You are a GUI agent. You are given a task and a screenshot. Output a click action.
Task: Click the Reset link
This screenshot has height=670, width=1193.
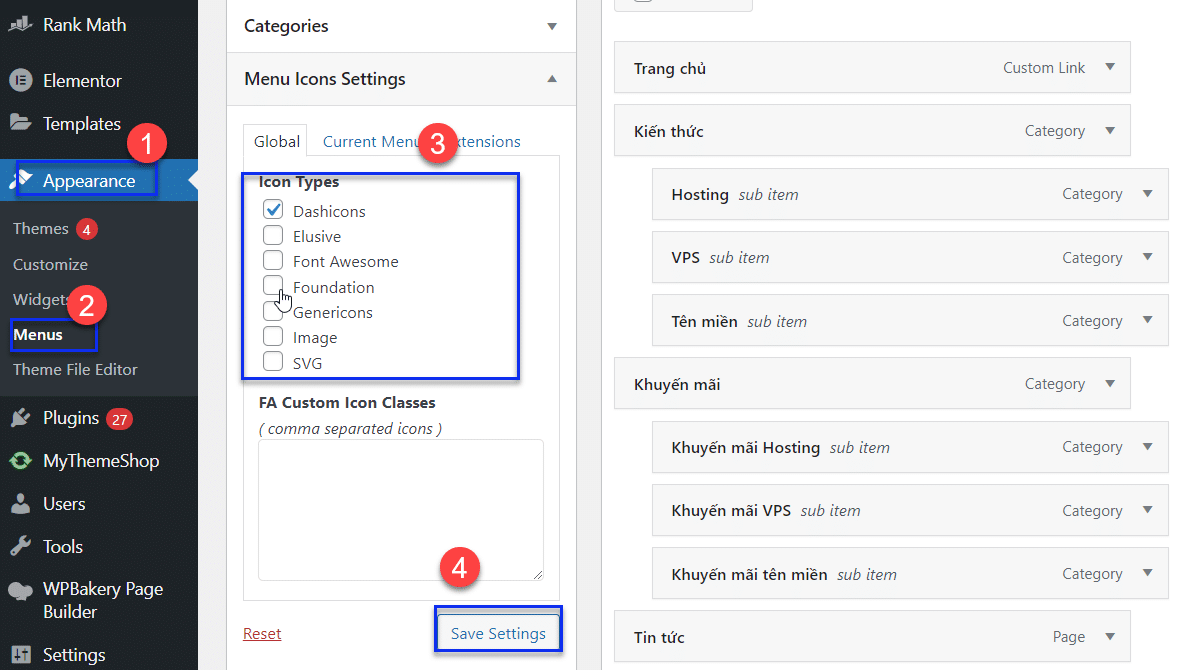tap(261, 633)
